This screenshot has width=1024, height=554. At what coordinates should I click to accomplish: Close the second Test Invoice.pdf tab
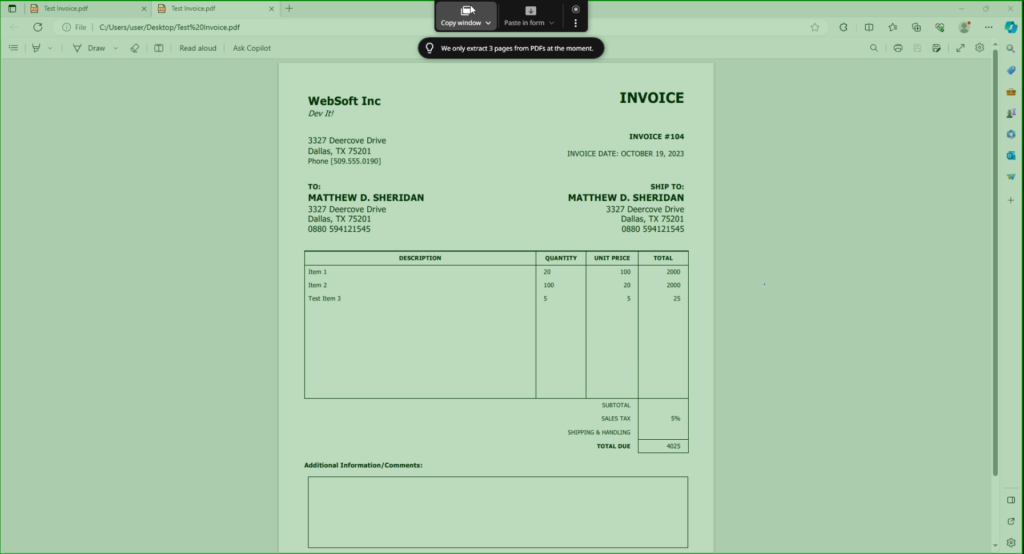(271, 9)
